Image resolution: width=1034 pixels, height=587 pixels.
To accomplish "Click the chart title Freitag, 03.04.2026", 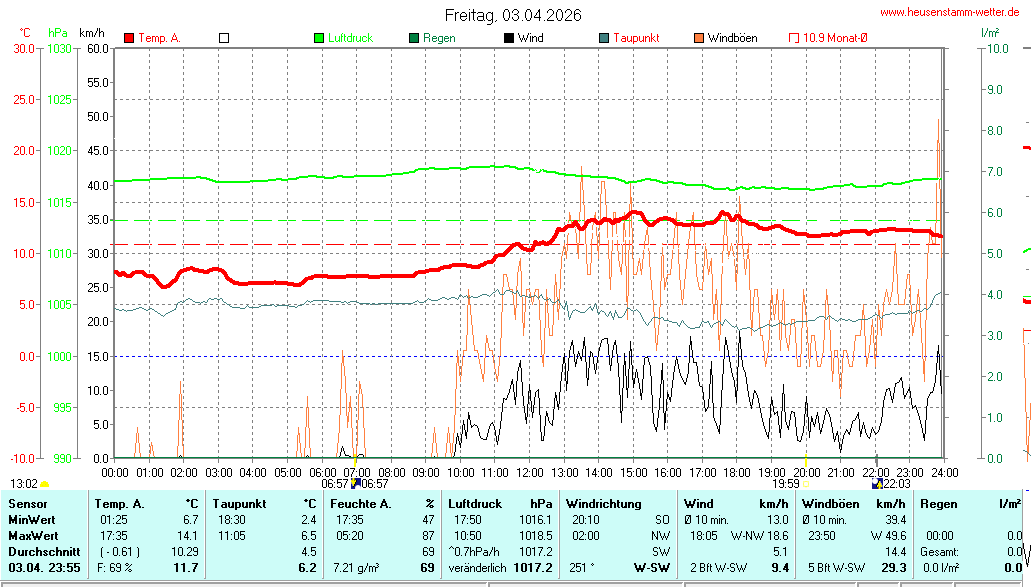I will point(513,15).
